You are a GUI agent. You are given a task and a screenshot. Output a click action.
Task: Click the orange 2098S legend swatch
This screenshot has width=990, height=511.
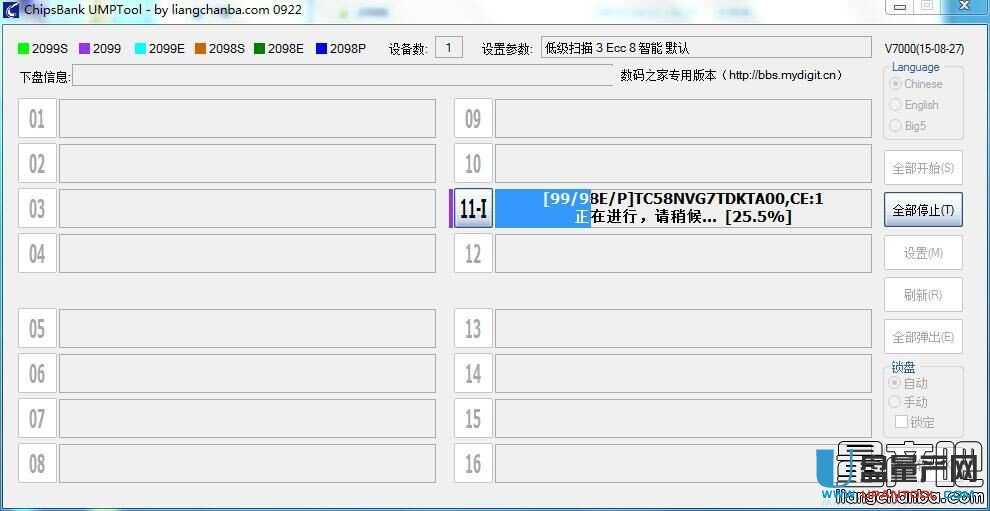(x=201, y=48)
